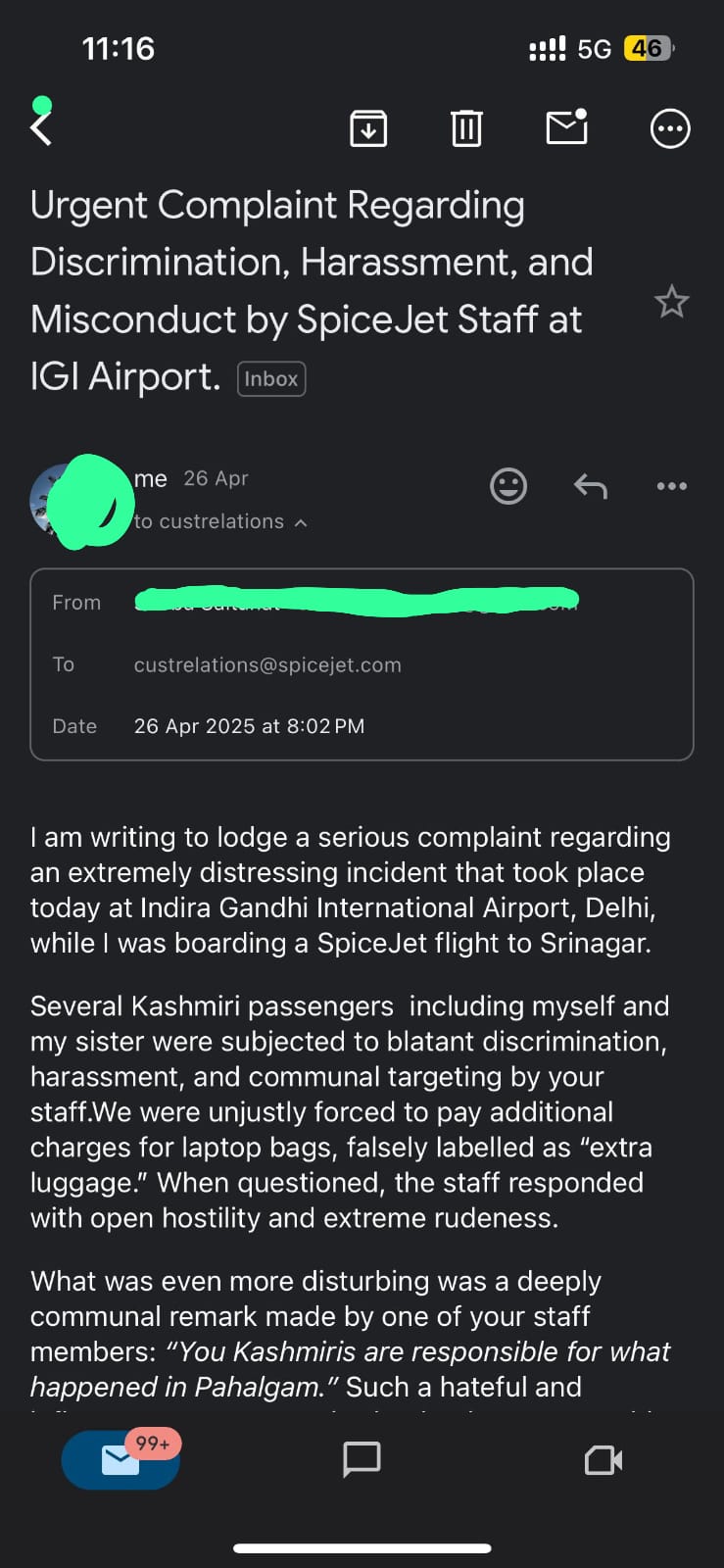Collapse recipient details chevron
Image resolution: width=724 pixels, height=1568 pixels.
(x=301, y=523)
